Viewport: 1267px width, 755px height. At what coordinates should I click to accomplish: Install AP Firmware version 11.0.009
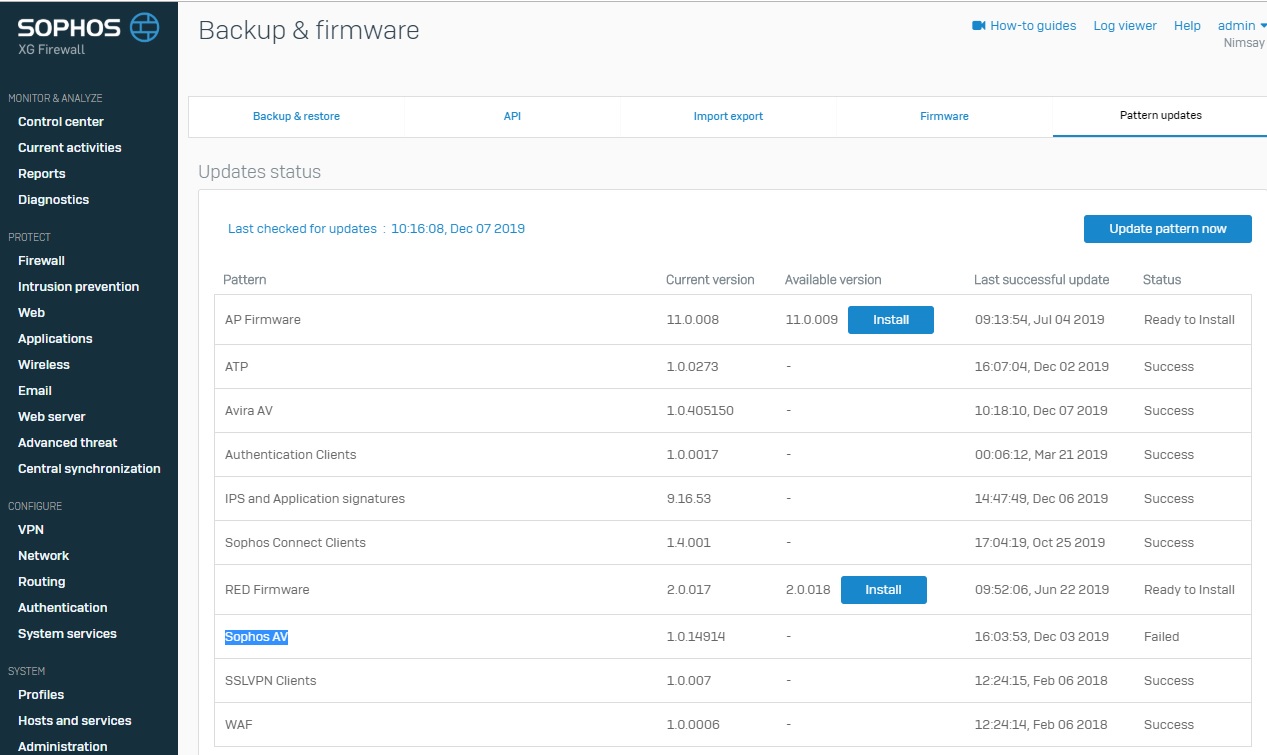point(891,320)
